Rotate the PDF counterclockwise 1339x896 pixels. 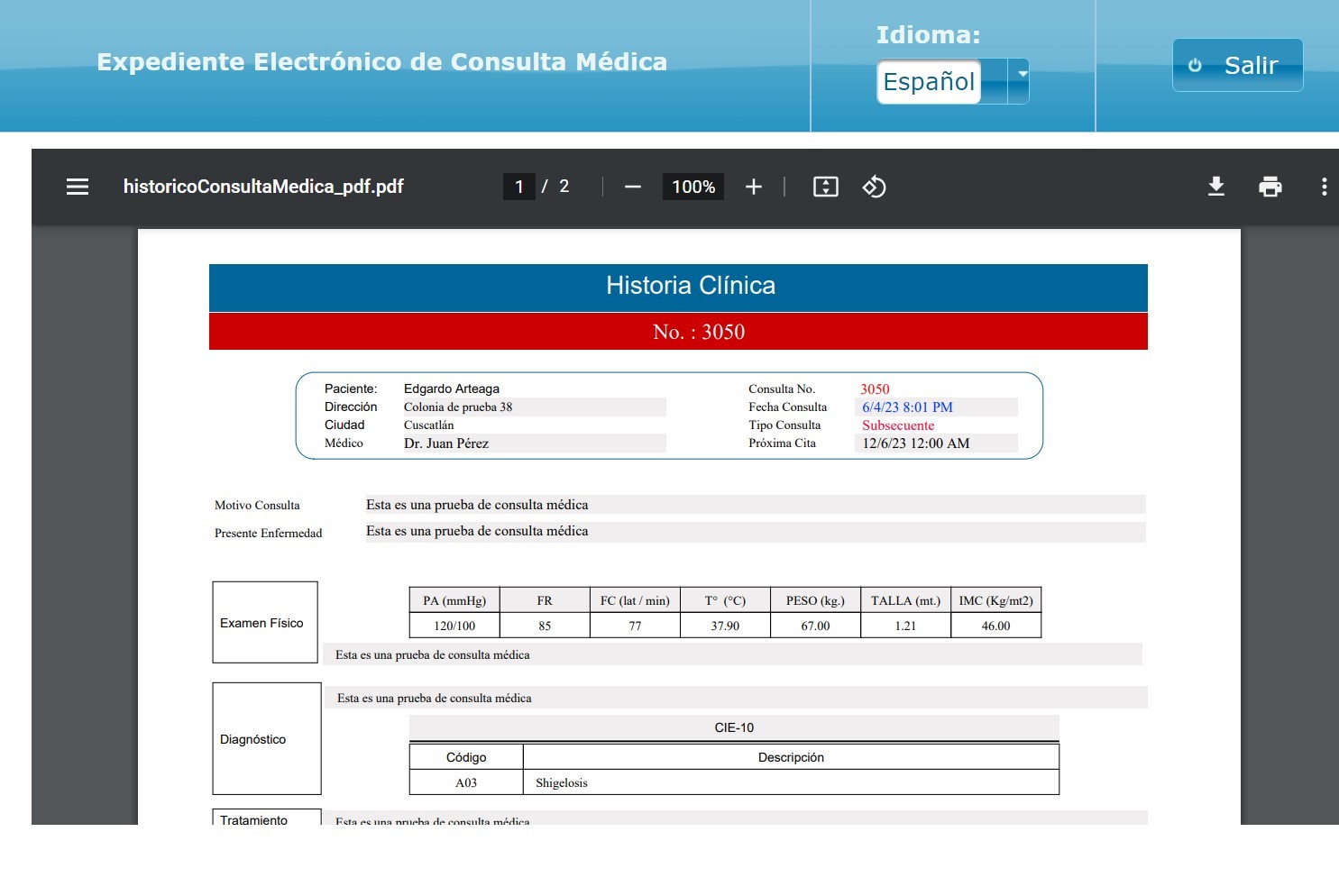tap(875, 187)
